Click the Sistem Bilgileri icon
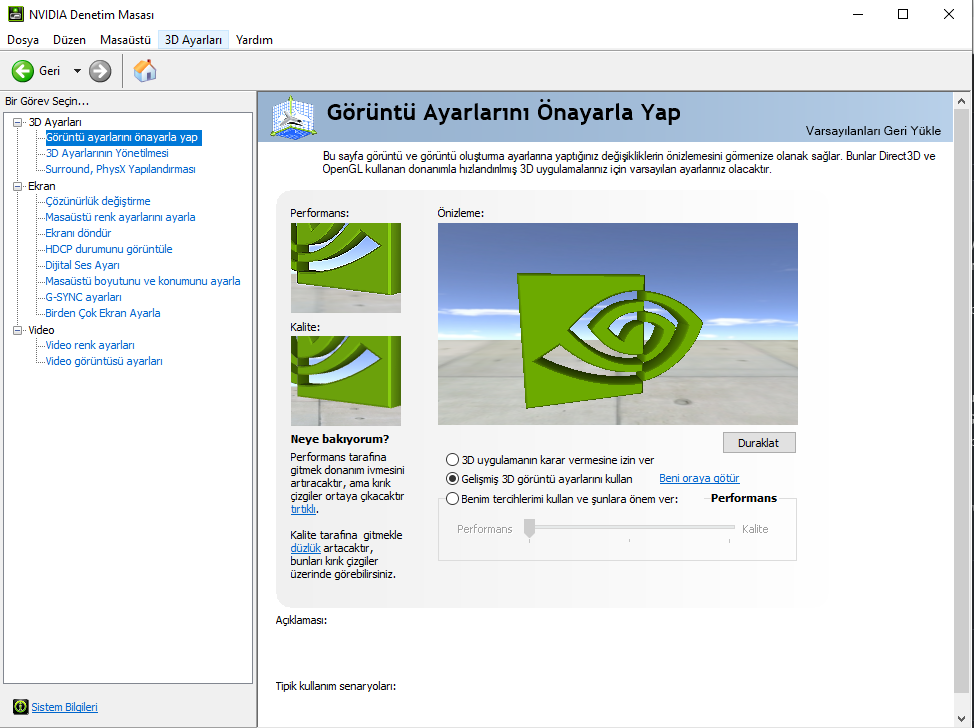974x728 pixels. tap(20, 707)
